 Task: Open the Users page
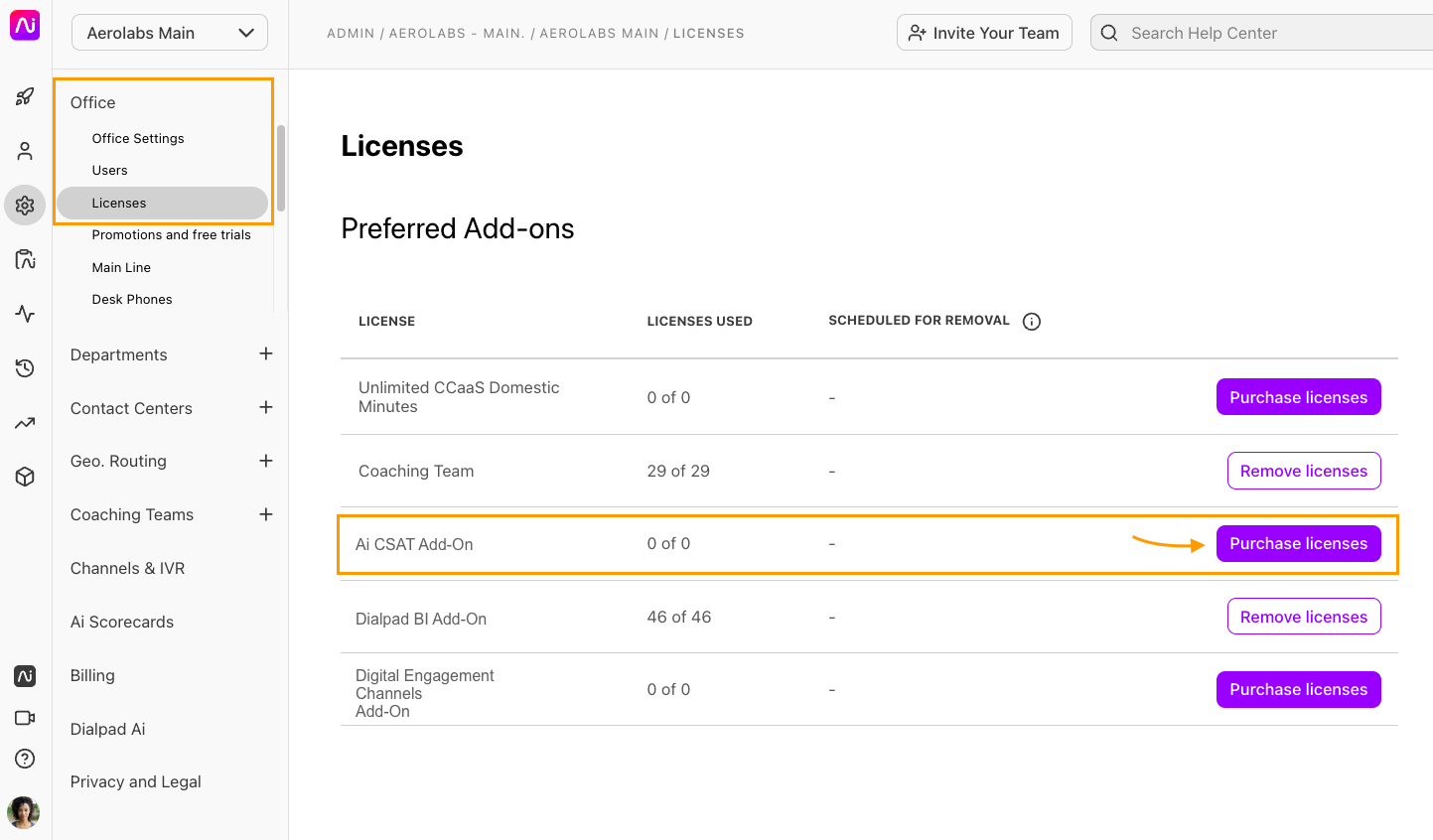(109, 170)
